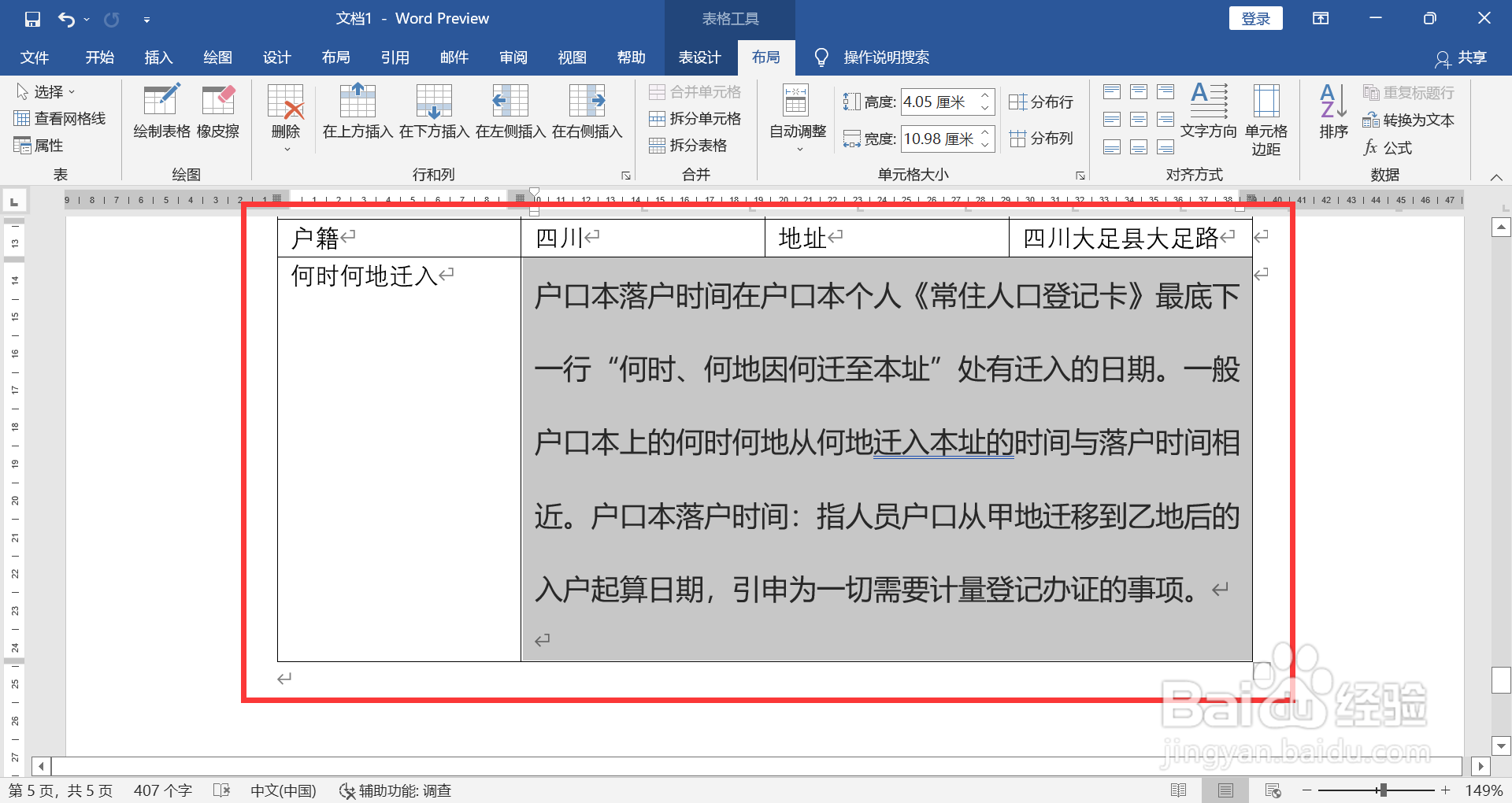This screenshot has width=1512, height=803.
Task: Change 文字方向 text direction
Action: (x=1209, y=111)
